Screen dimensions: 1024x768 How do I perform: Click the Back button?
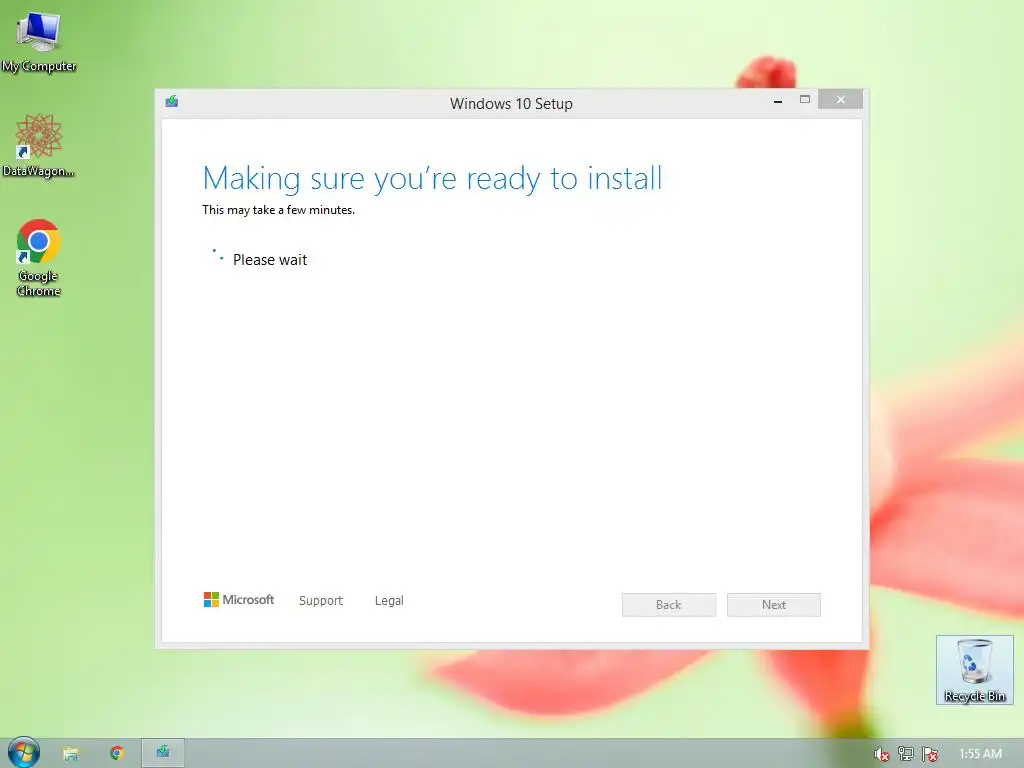click(669, 605)
